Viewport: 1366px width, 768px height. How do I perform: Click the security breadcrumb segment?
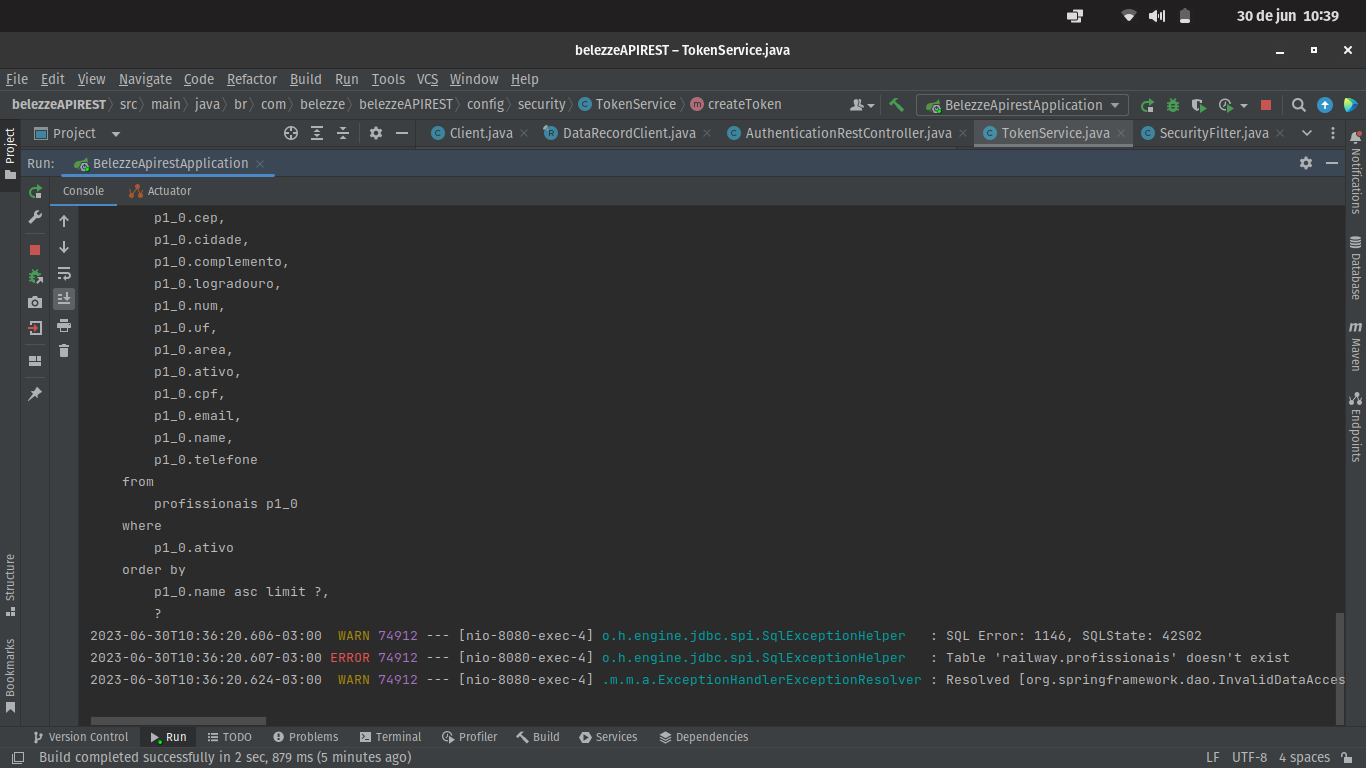point(541,104)
